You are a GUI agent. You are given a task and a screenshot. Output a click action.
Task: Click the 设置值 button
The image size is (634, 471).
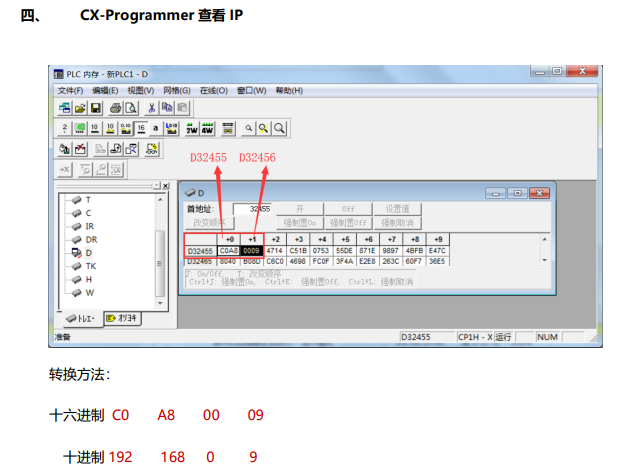(x=397, y=209)
